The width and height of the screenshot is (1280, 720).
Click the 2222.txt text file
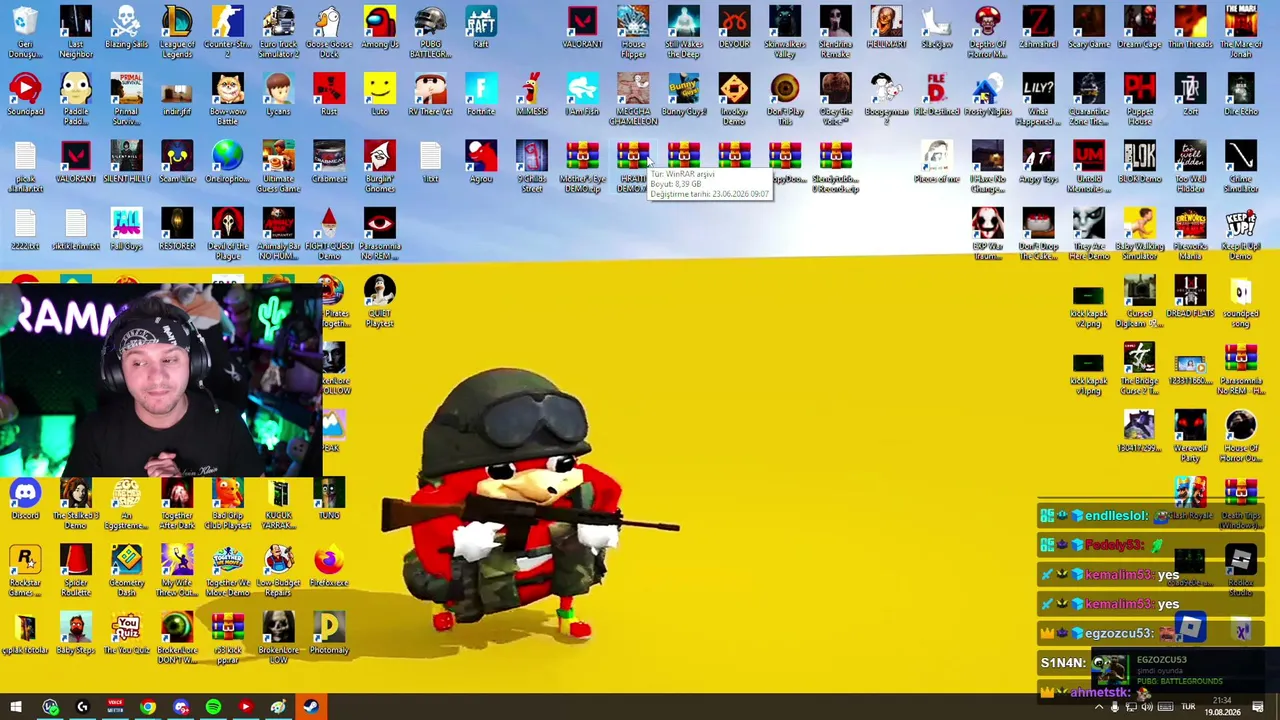pos(25,230)
